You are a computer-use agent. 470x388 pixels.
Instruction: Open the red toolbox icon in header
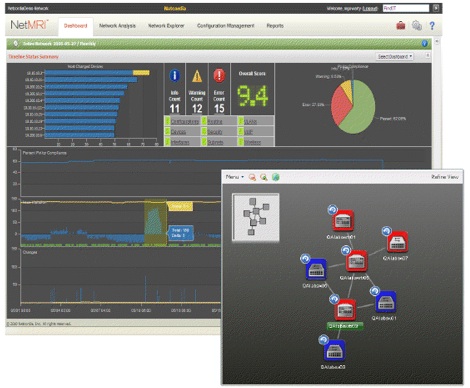[x=401, y=25]
